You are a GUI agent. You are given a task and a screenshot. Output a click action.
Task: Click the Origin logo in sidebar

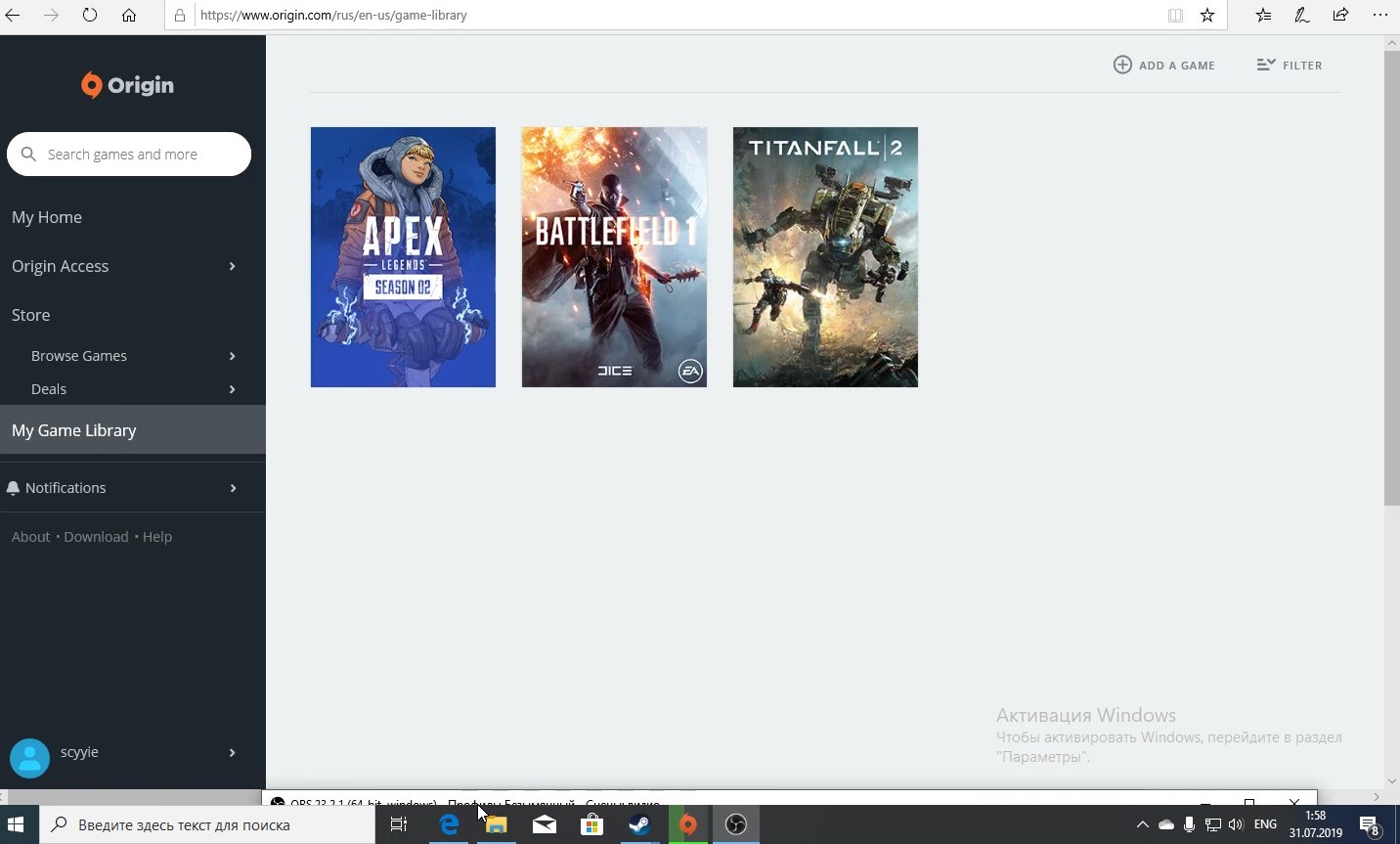127,85
